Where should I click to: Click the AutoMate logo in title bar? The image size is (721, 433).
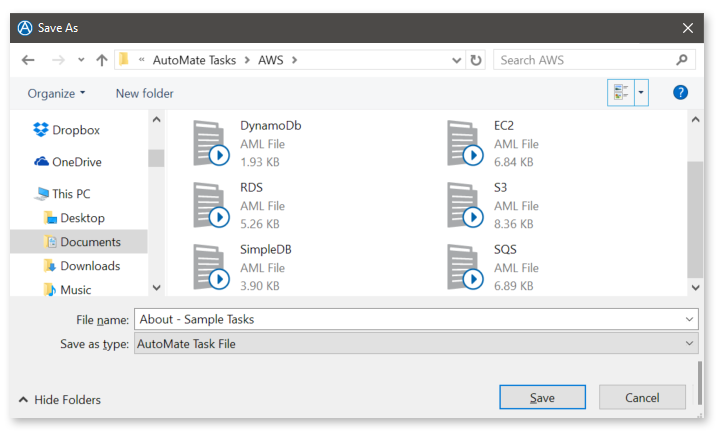(25, 28)
